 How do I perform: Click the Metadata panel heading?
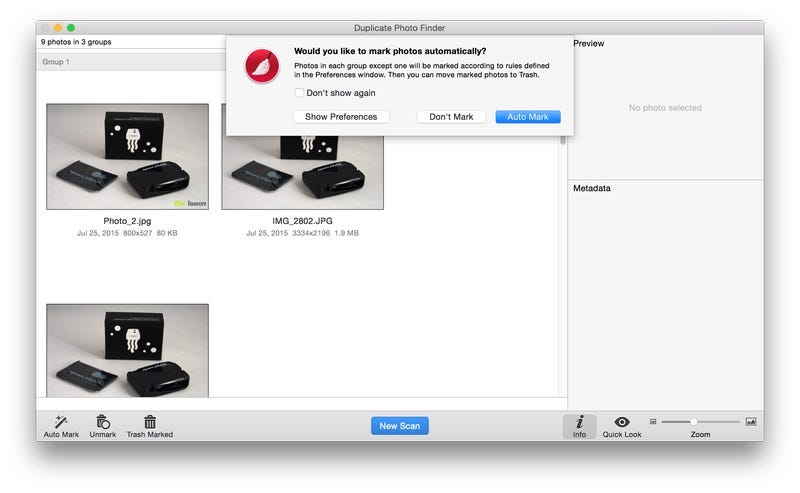tap(592, 188)
